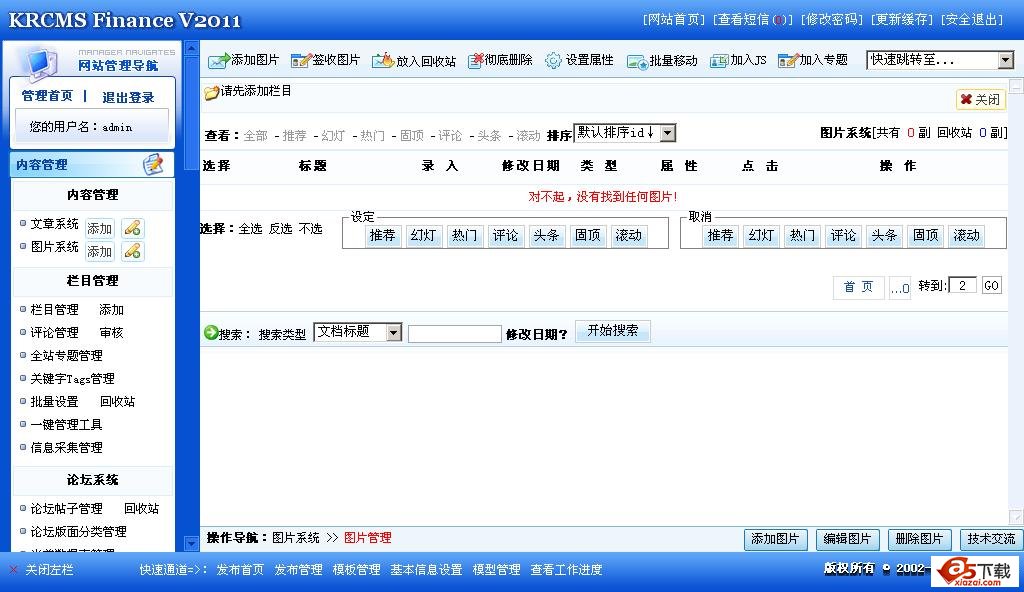This screenshot has height=592, width=1024.
Task: Open 栏目管理 in the sidebar
Action: click(x=54, y=310)
